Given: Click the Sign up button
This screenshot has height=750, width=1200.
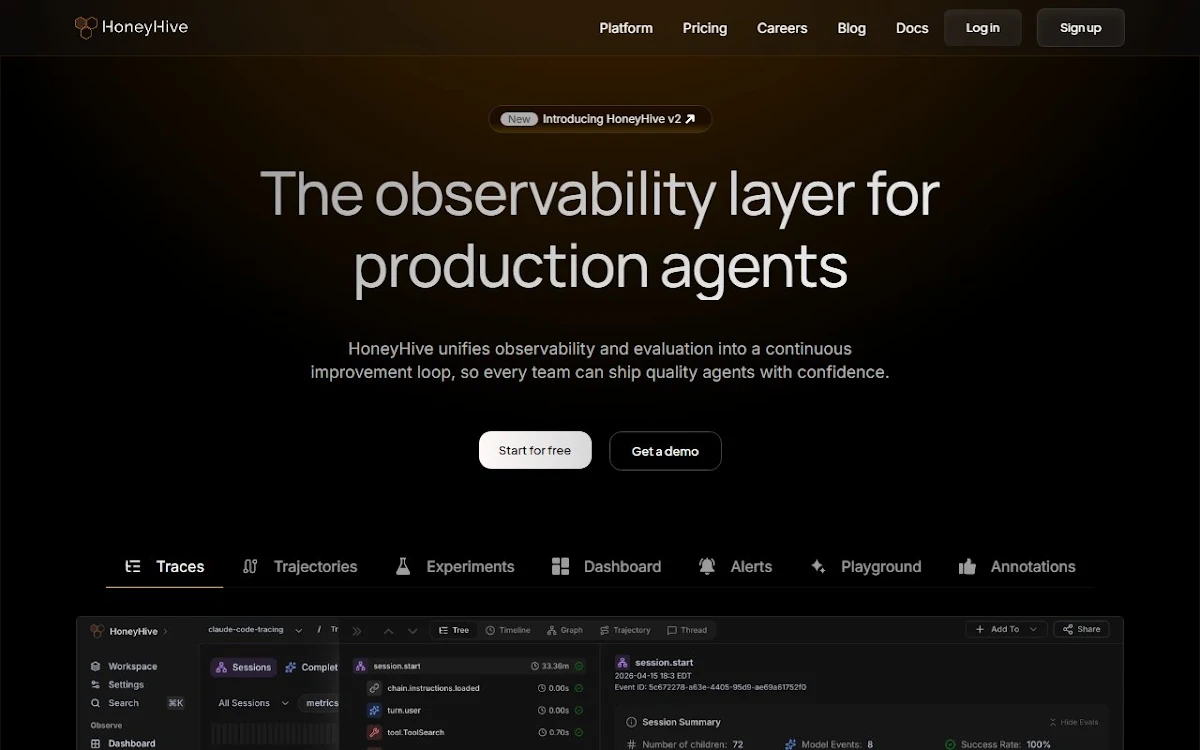Looking at the screenshot, I should point(1081,28).
